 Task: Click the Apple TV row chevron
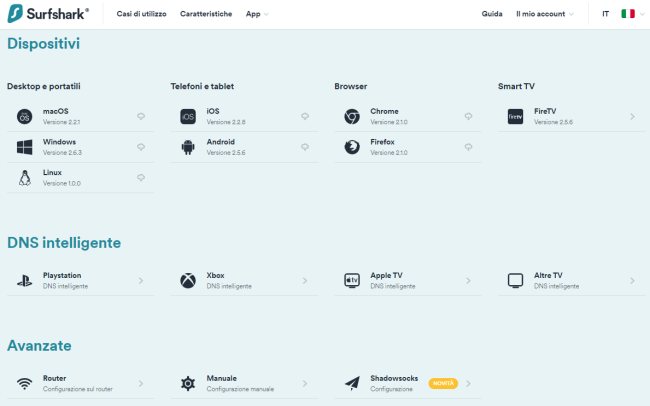coord(468,281)
